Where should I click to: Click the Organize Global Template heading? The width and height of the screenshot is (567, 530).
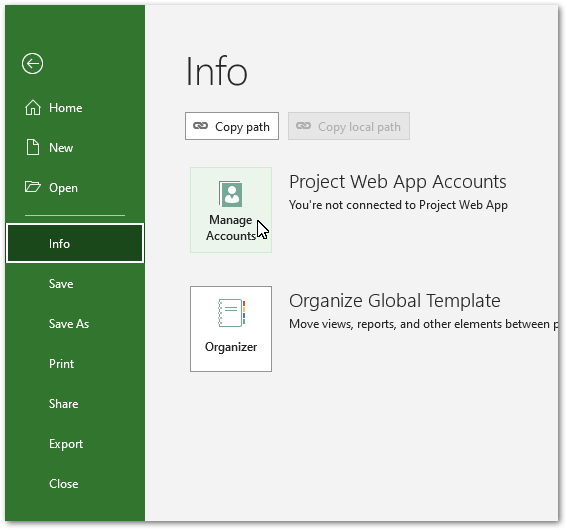[395, 301]
